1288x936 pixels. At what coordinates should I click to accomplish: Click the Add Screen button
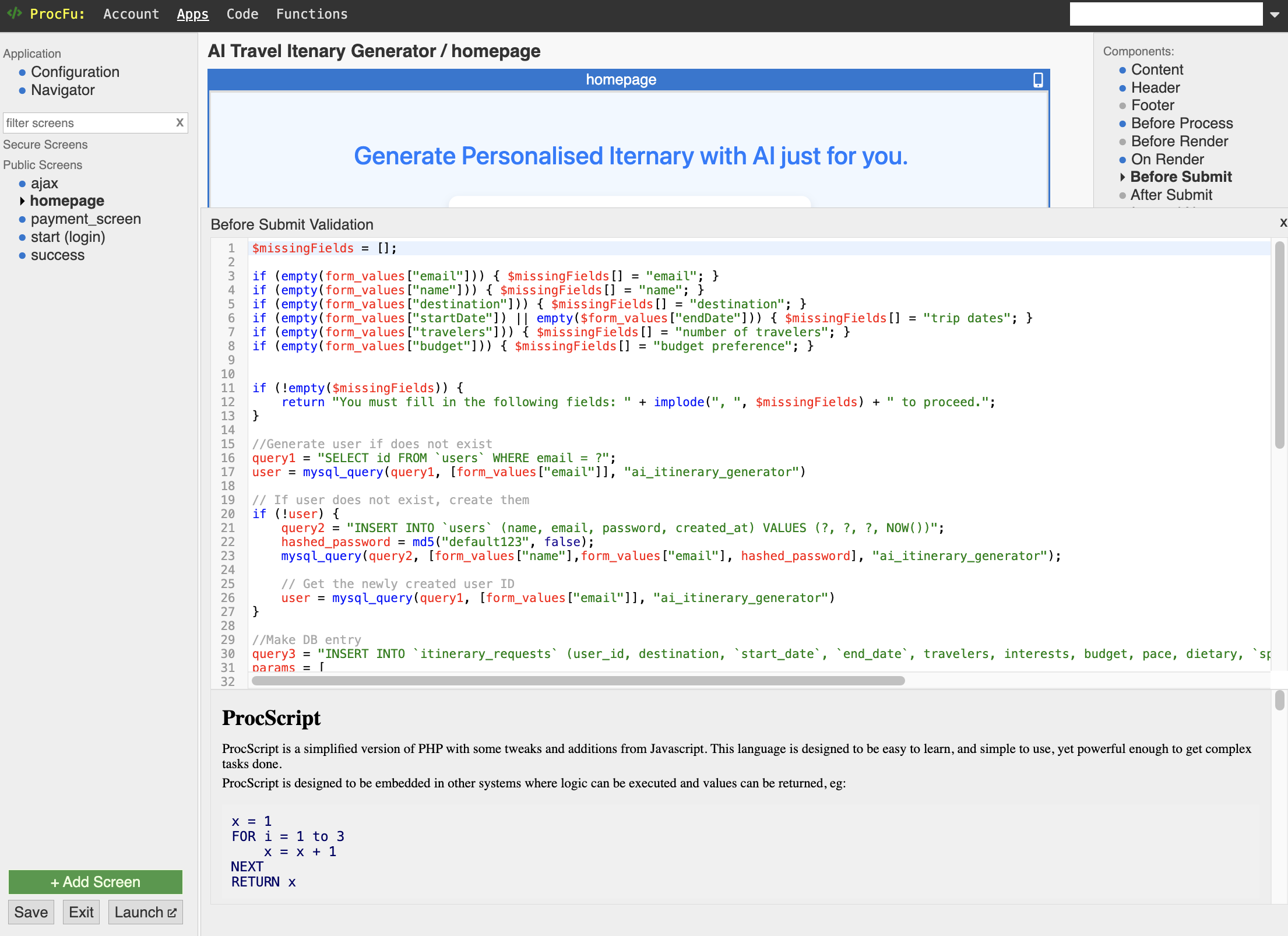pyautogui.click(x=96, y=882)
